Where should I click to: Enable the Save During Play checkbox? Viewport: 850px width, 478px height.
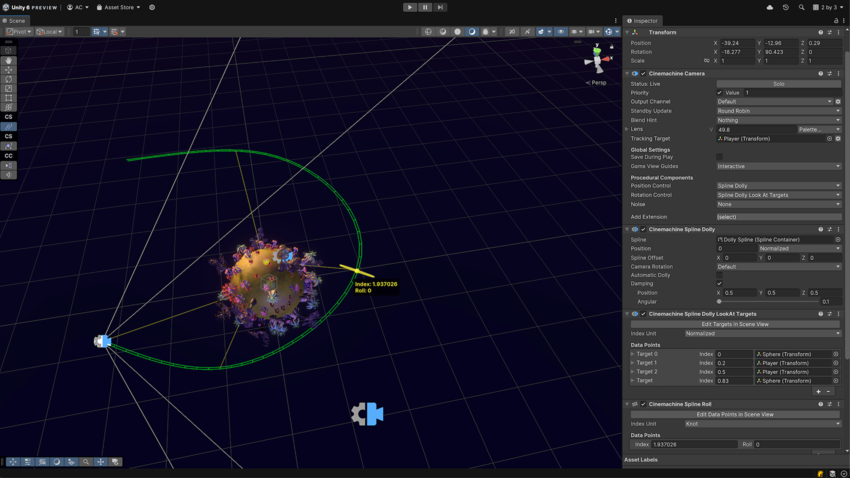pos(719,157)
